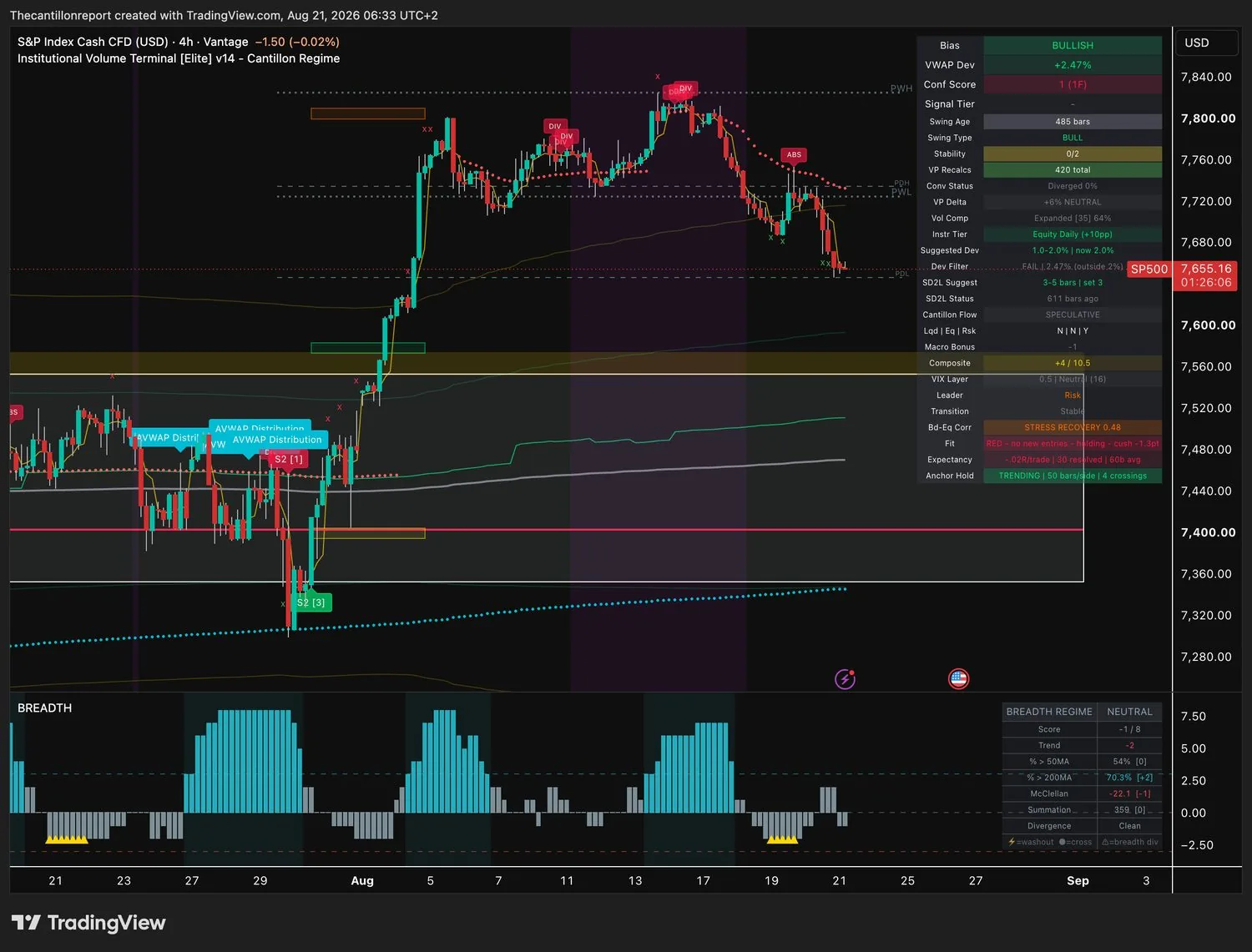Click the Divergence value Clean
Image resolution: width=1252 pixels, height=952 pixels.
(1129, 826)
